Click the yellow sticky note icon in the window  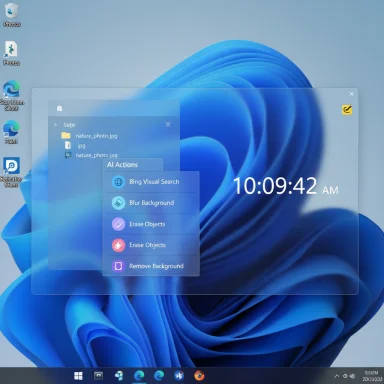pos(347,110)
